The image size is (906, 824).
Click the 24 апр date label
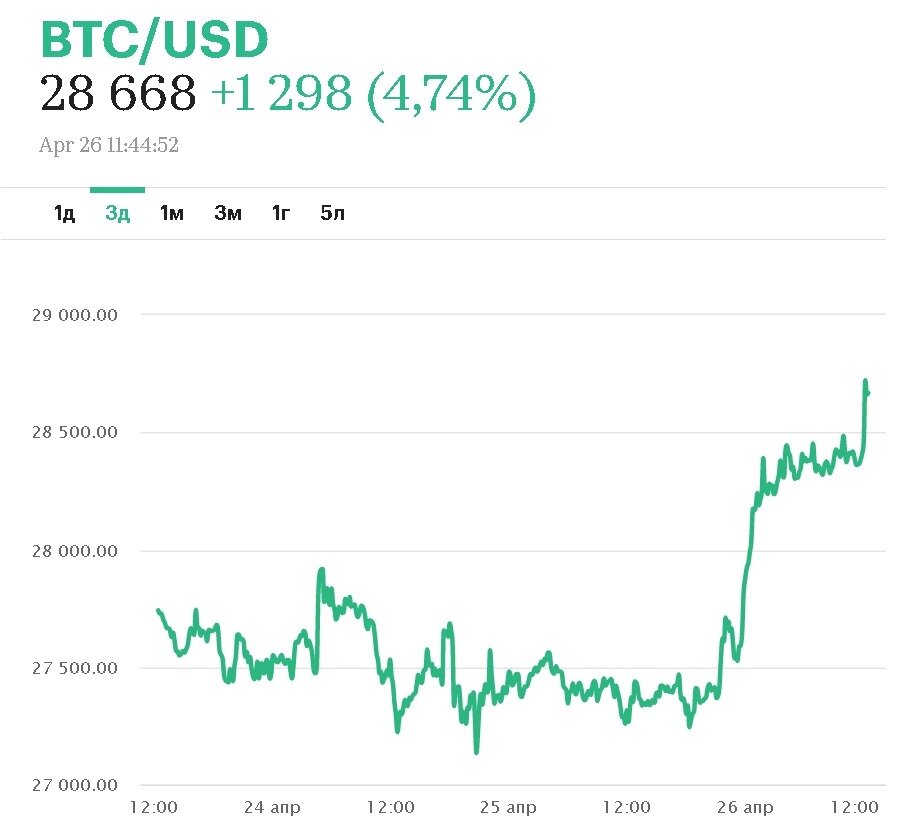point(271,807)
